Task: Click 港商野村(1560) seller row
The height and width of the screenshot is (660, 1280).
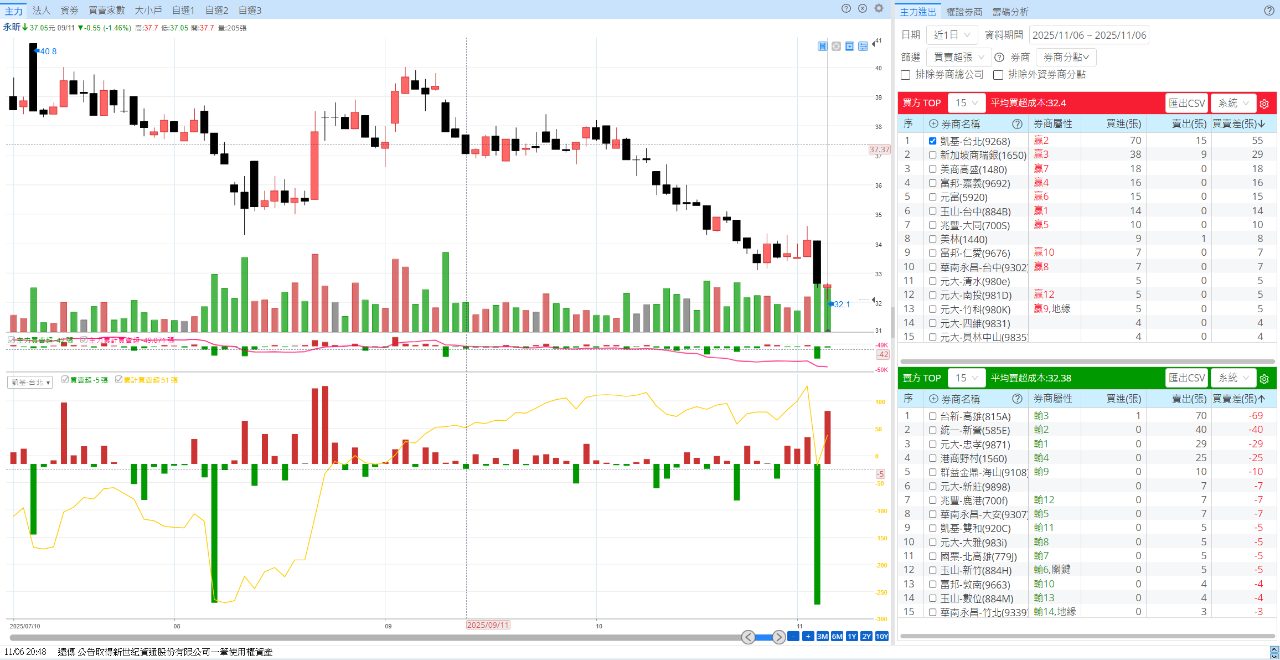Action: pyautogui.click(x=1087, y=457)
